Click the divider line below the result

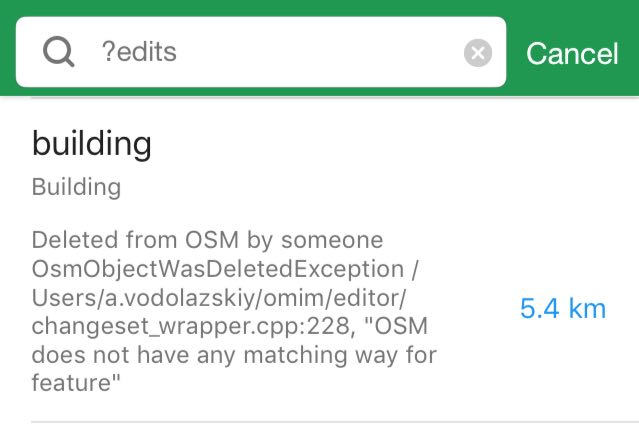335,422
